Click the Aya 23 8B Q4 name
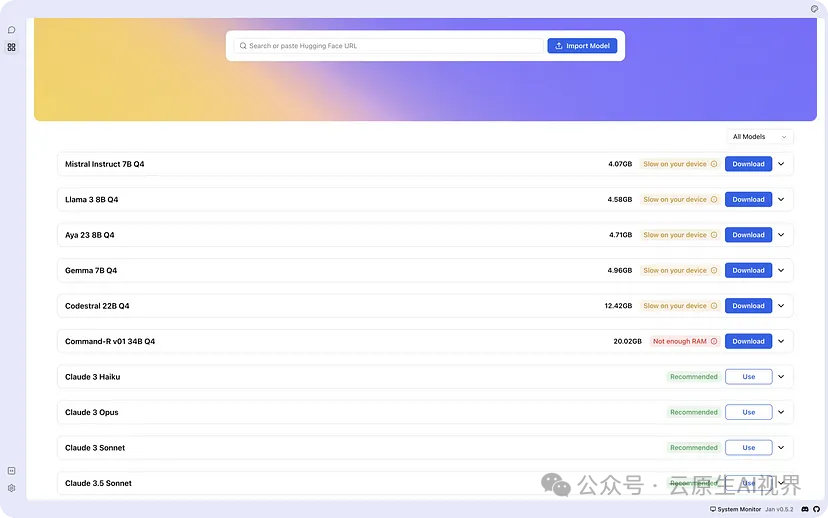The width and height of the screenshot is (828, 518). pos(90,235)
